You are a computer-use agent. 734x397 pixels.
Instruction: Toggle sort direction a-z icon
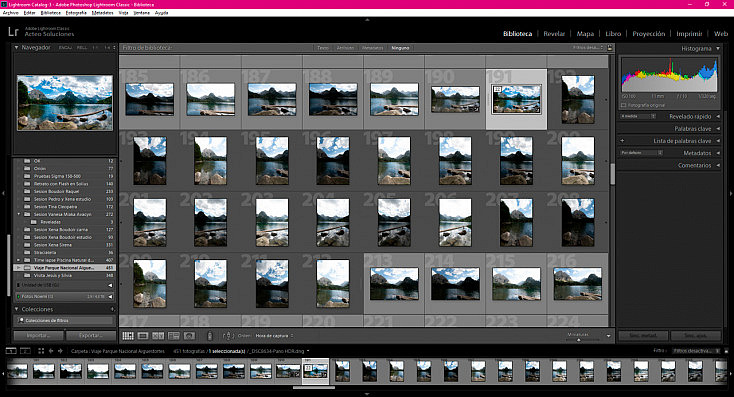coord(228,336)
